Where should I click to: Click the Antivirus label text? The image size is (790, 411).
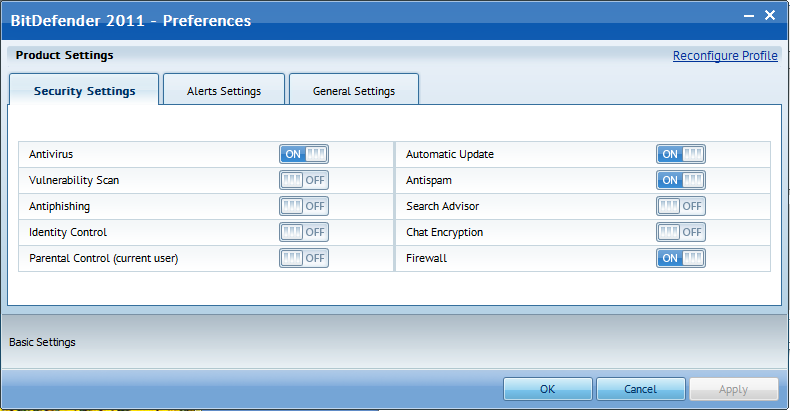coord(51,154)
